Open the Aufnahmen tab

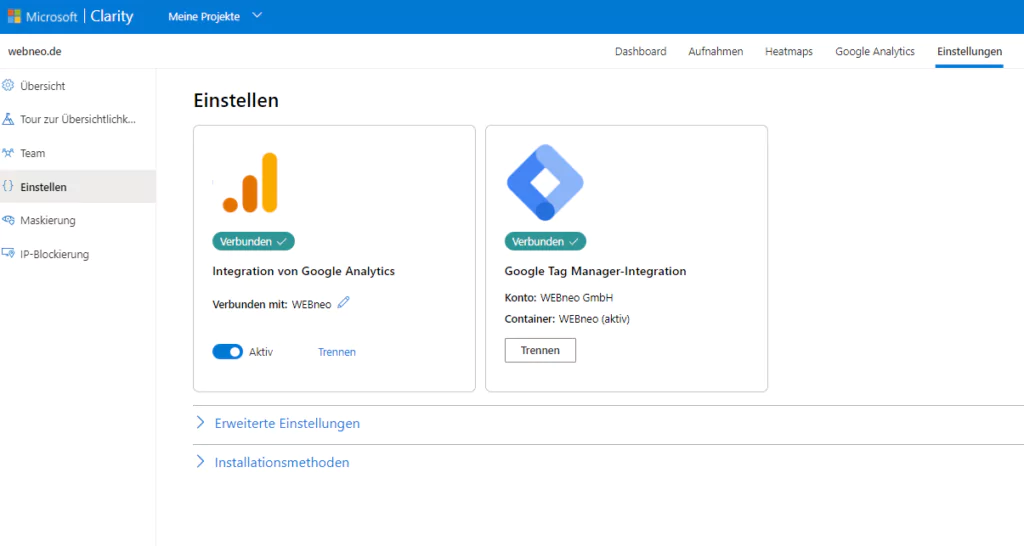click(x=716, y=51)
